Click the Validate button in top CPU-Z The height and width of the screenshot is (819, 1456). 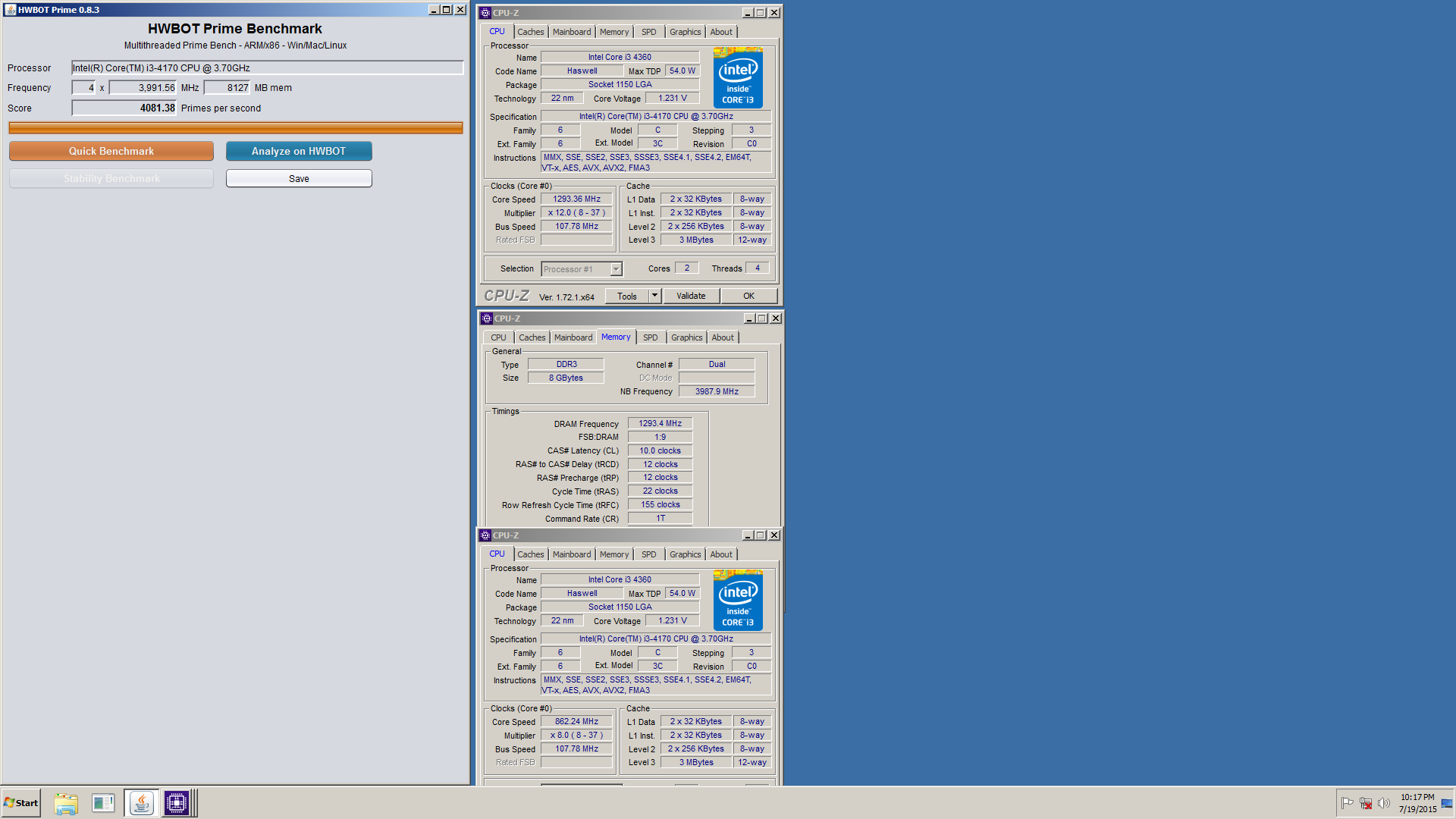[x=691, y=296]
